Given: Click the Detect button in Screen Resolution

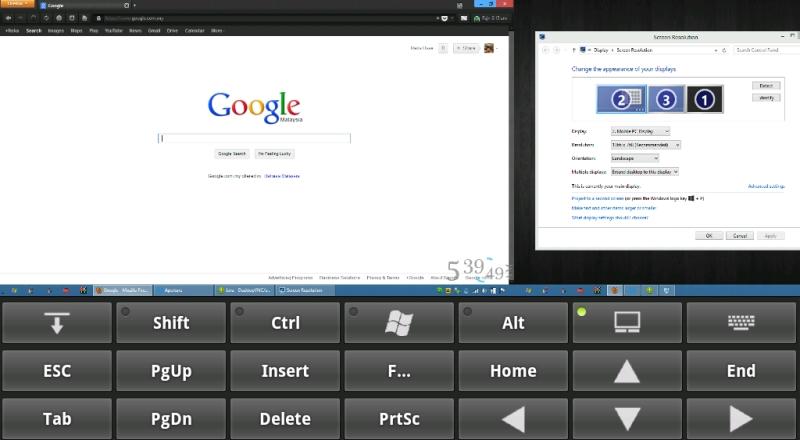Looking at the screenshot, I should coord(766,86).
